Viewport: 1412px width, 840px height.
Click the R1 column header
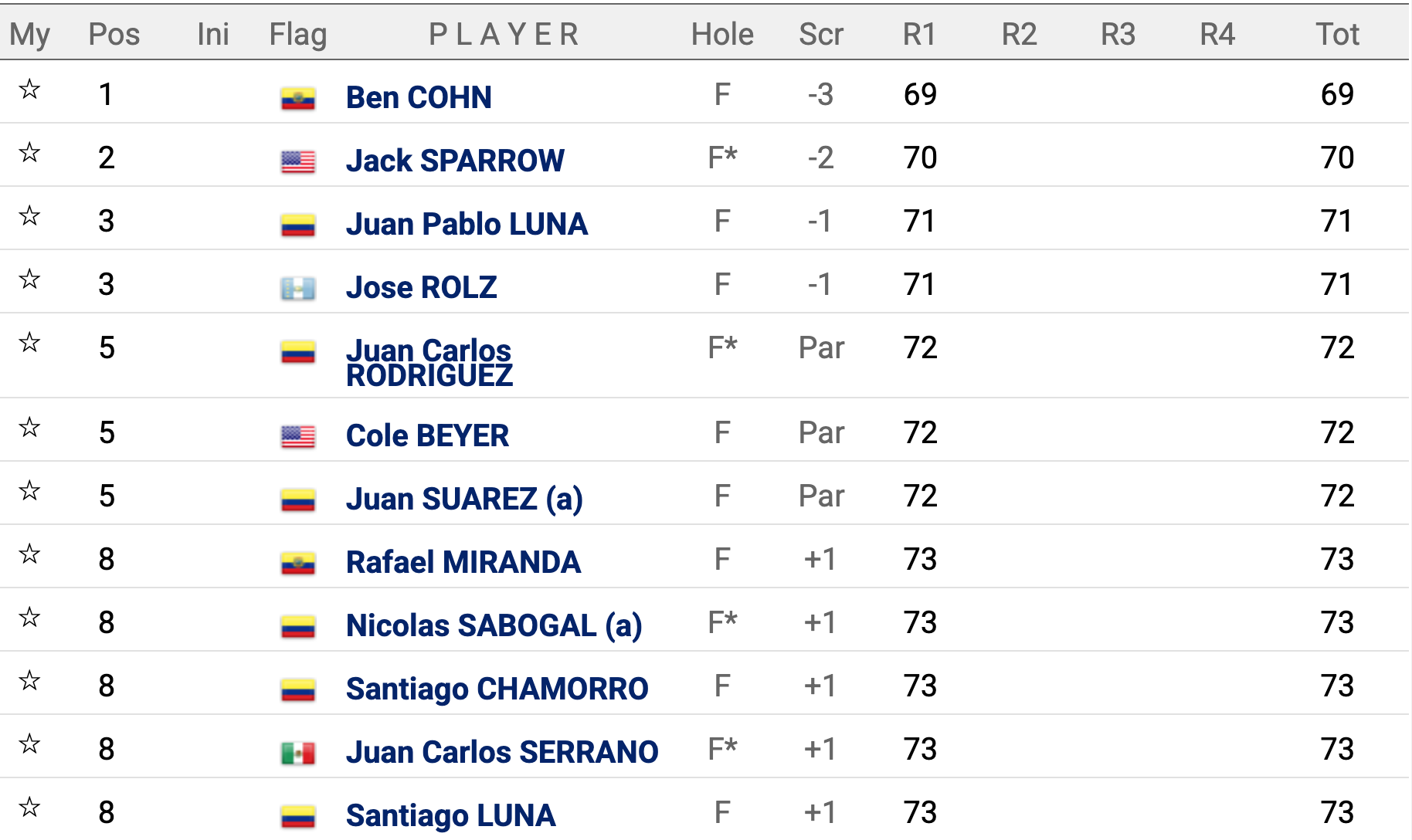click(x=919, y=34)
